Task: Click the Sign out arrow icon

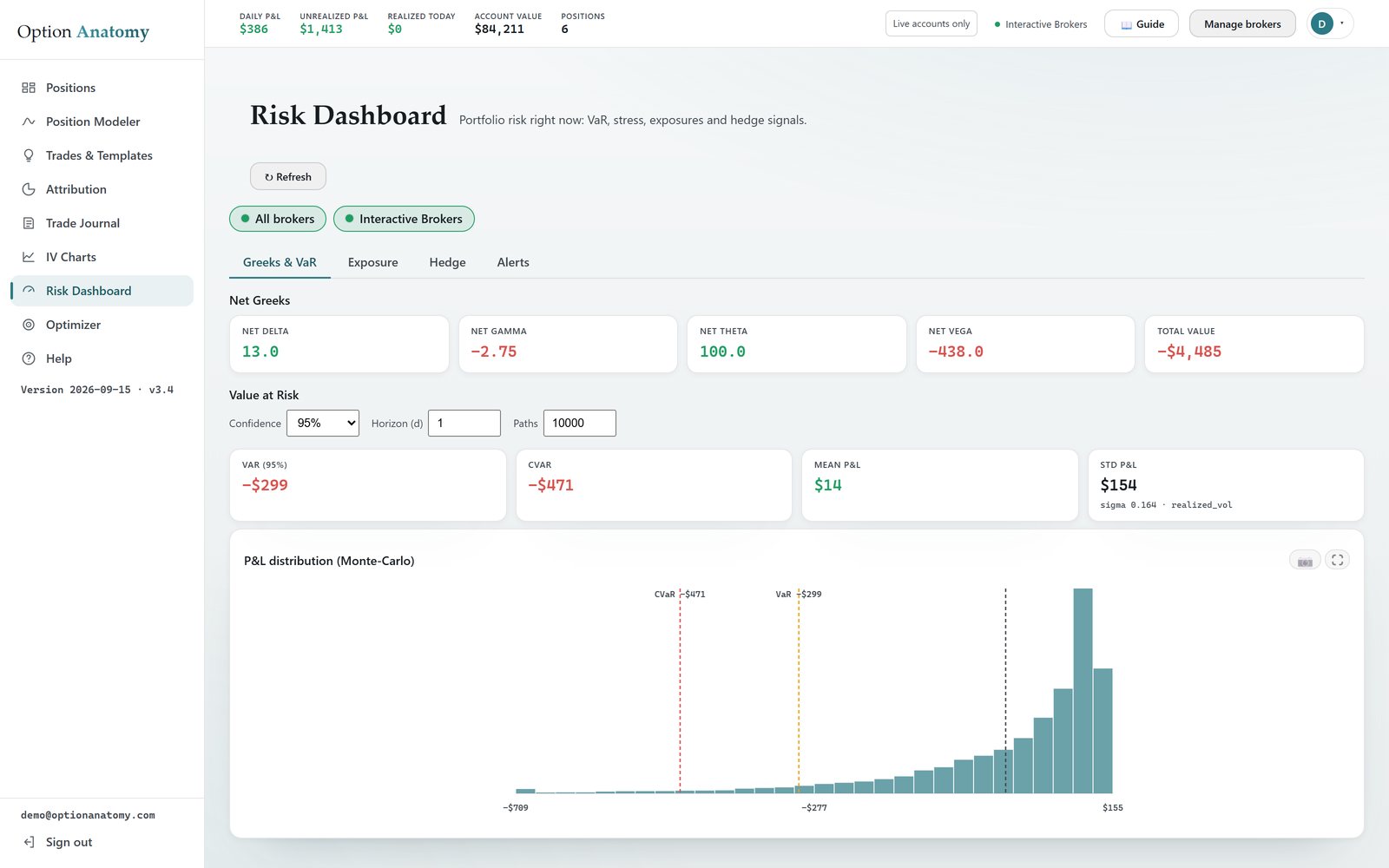Action: click(x=29, y=842)
